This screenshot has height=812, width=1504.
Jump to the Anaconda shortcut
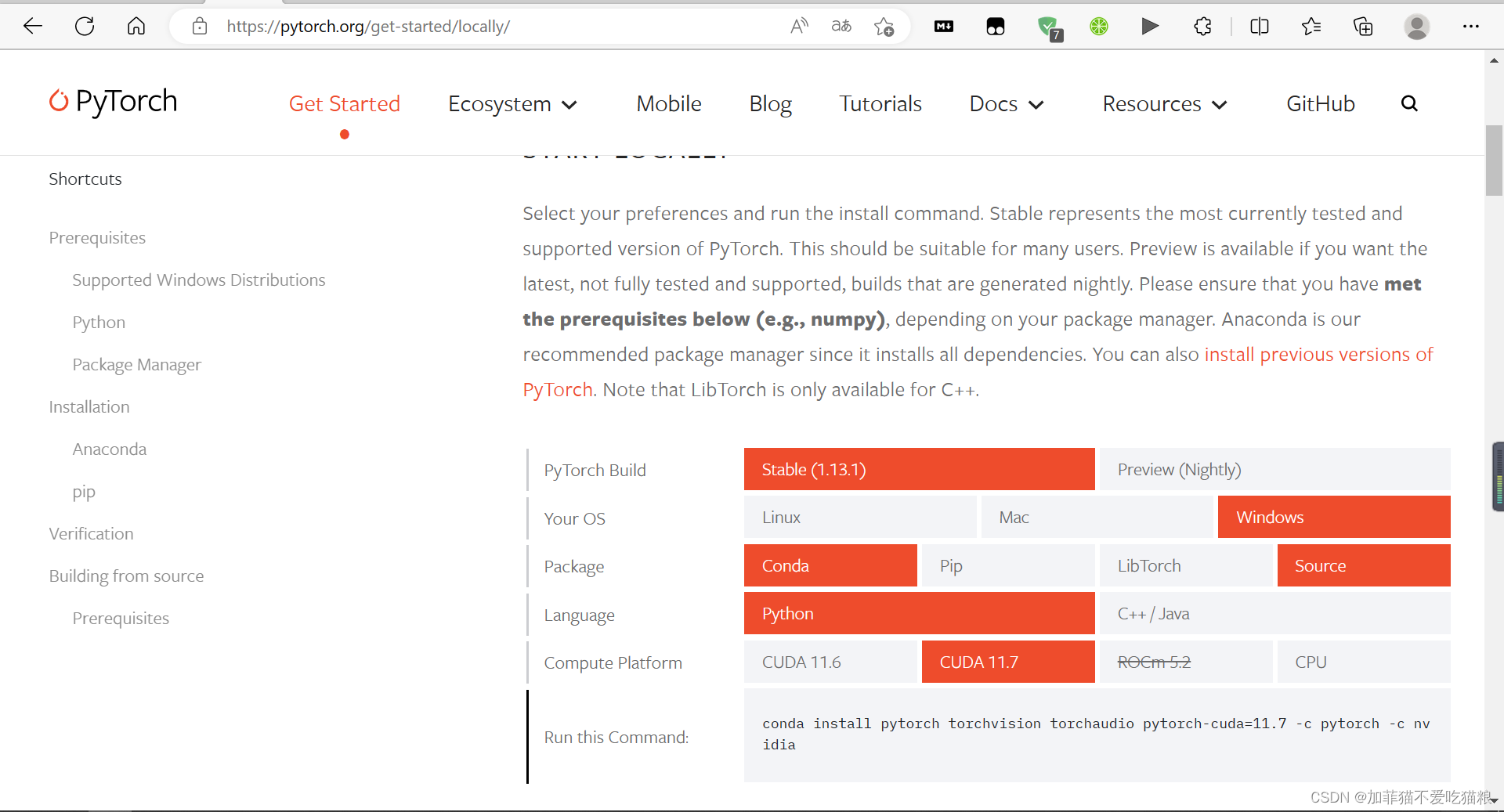(110, 449)
